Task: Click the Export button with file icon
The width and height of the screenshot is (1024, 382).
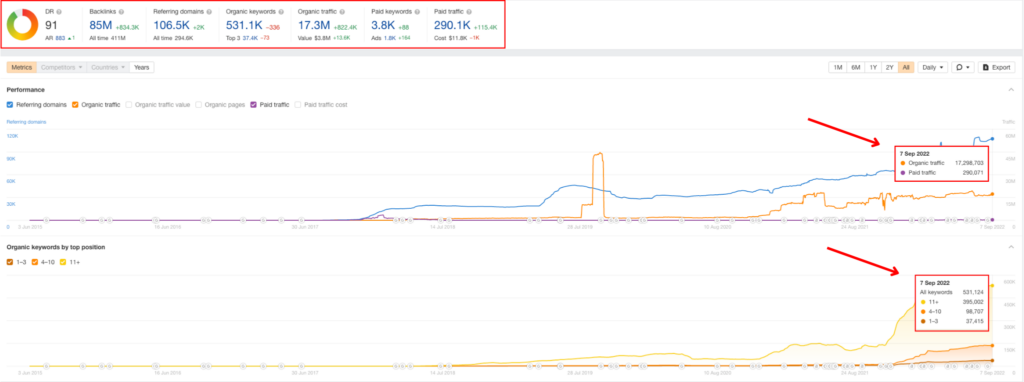Action: (x=996, y=67)
